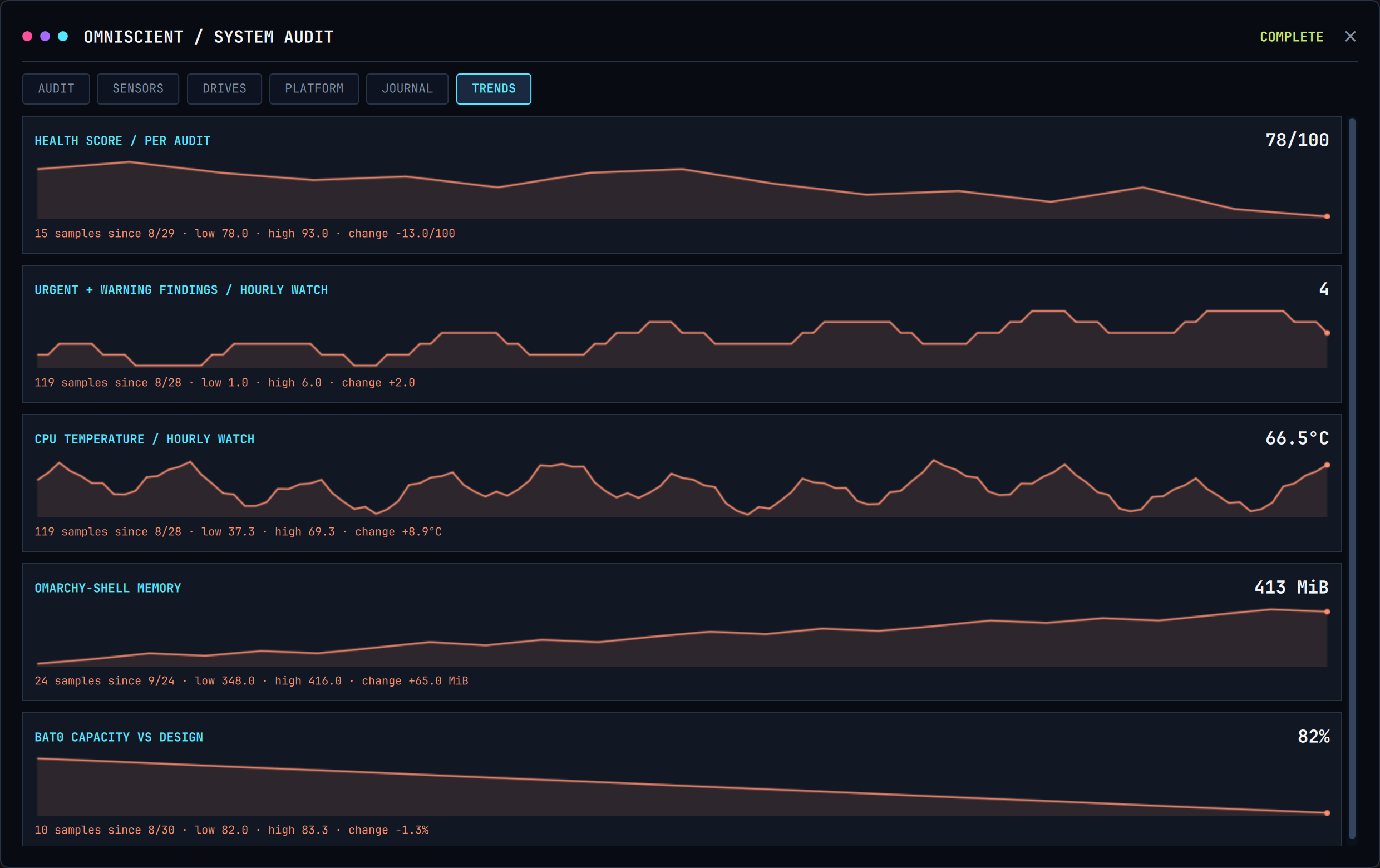This screenshot has height=868, width=1380.
Task: Switch to the SENSORS tab
Action: [138, 89]
